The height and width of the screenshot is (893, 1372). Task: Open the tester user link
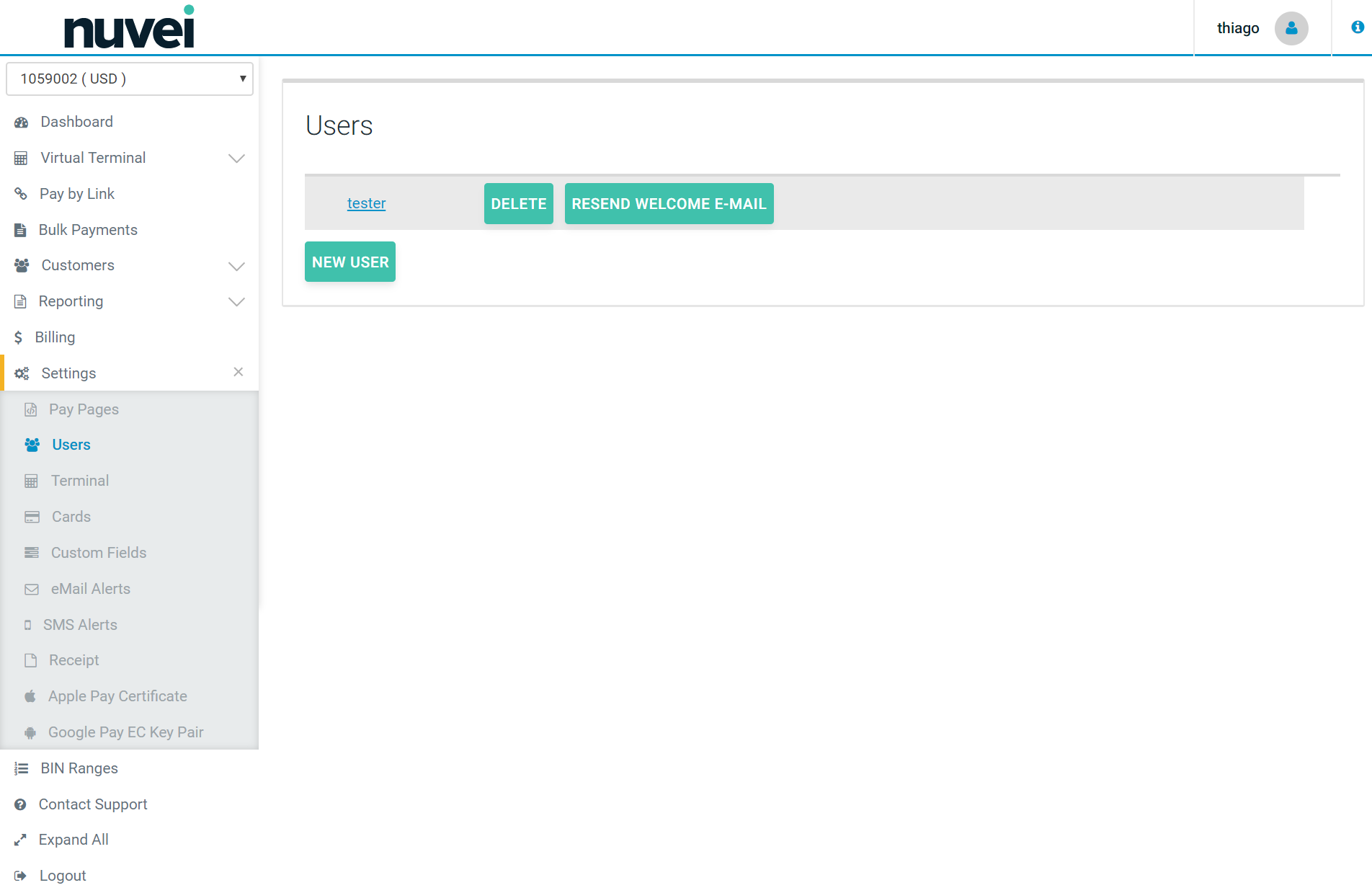(x=366, y=203)
